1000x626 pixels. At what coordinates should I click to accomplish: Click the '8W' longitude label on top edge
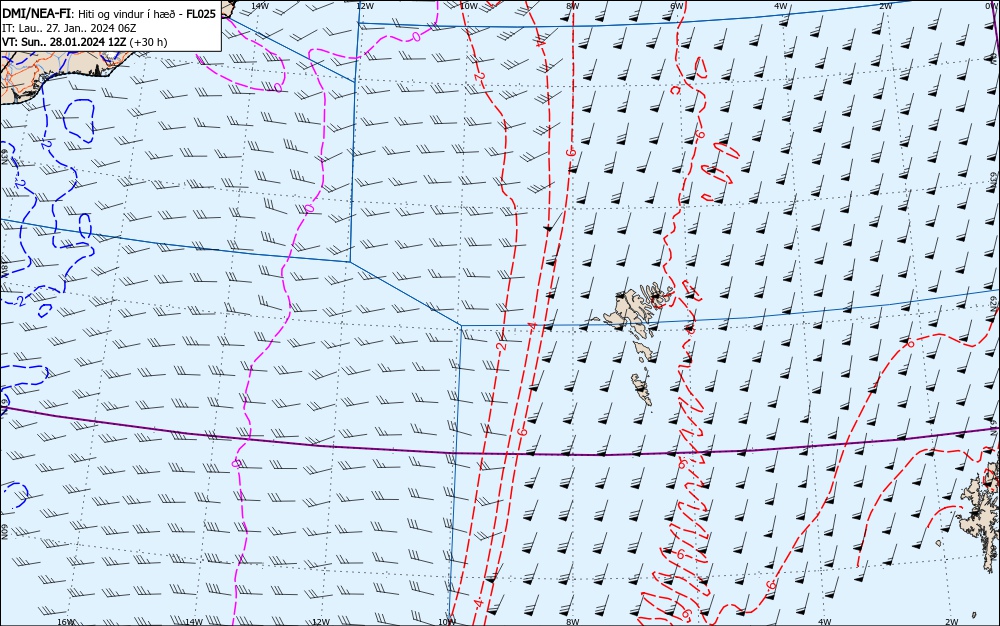pyautogui.click(x=572, y=6)
